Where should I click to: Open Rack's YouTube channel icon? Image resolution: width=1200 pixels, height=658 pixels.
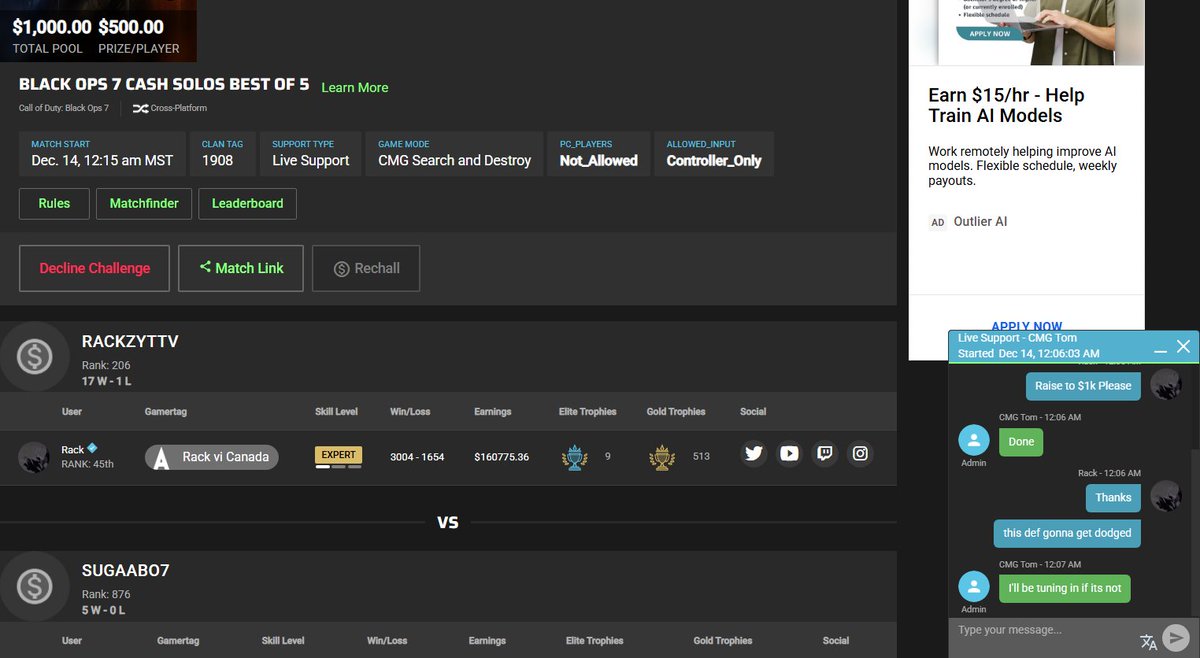(789, 454)
